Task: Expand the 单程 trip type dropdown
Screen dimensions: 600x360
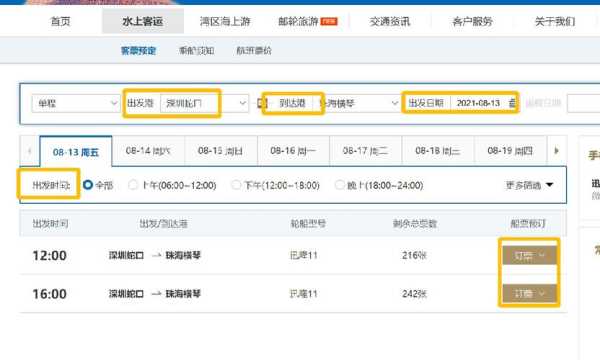Action: [x=75, y=103]
